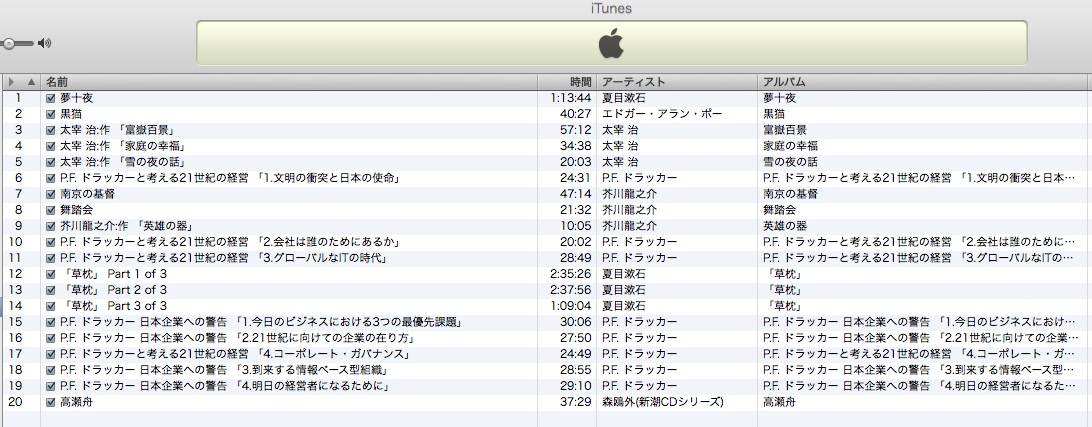Click row number 12

click(x=15, y=274)
